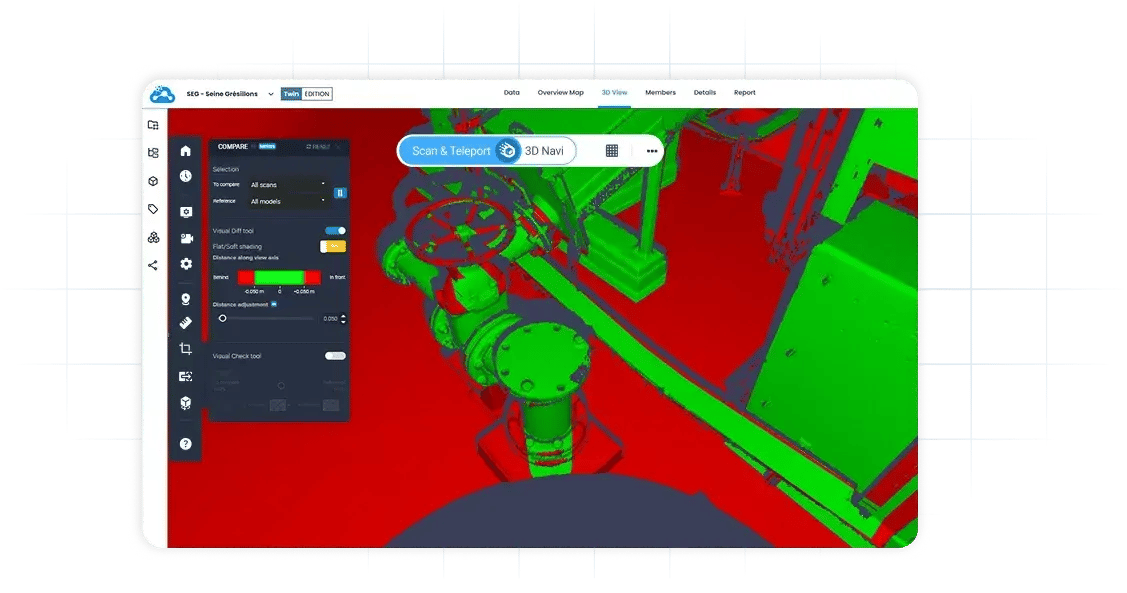
Task: Switch to 3D Navi mode
Action: tap(544, 151)
